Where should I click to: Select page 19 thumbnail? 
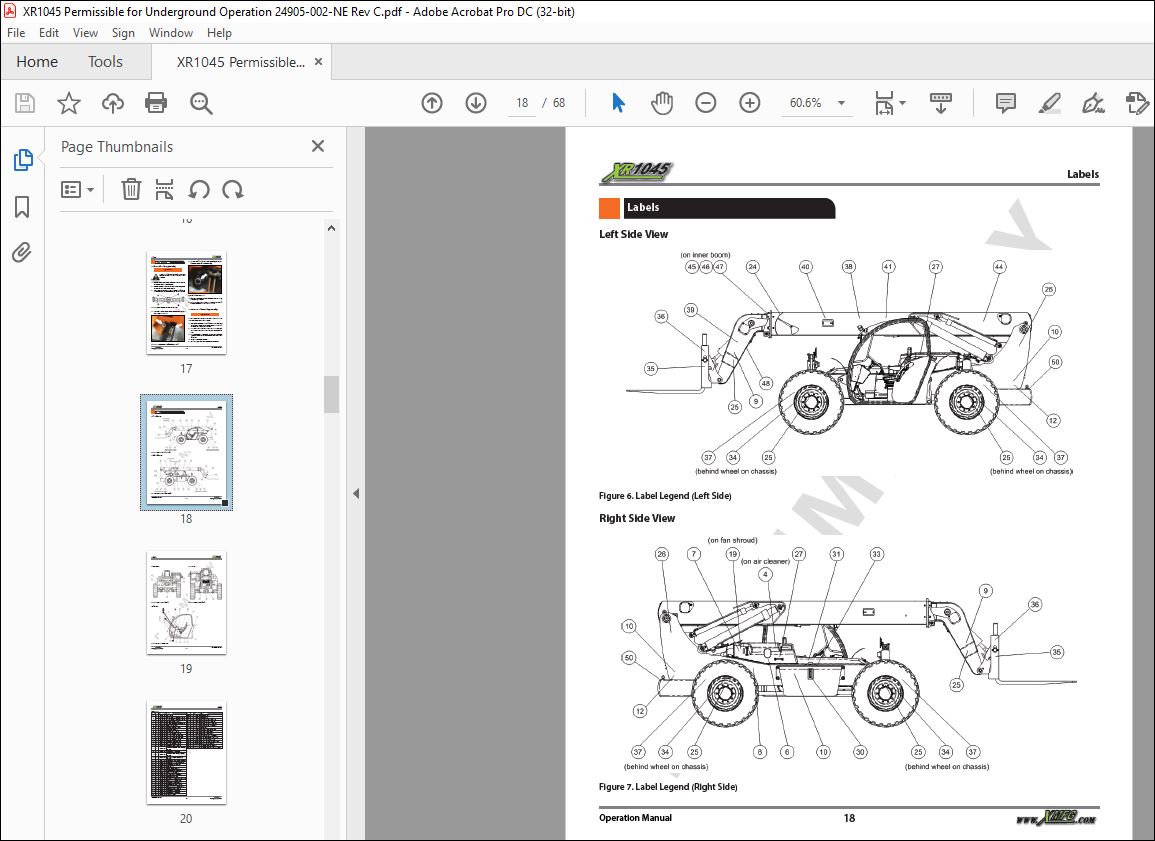pyautogui.click(x=186, y=602)
